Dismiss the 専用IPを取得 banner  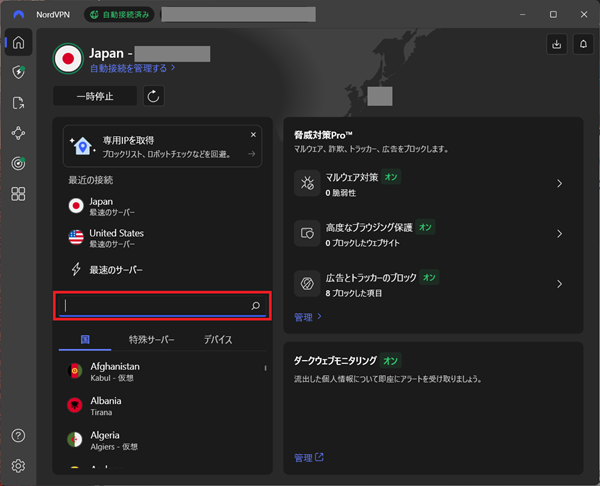click(253, 134)
